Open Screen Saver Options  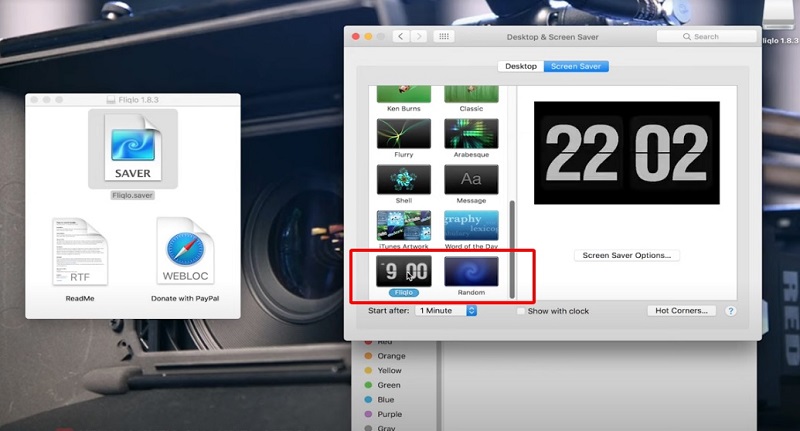627,255
